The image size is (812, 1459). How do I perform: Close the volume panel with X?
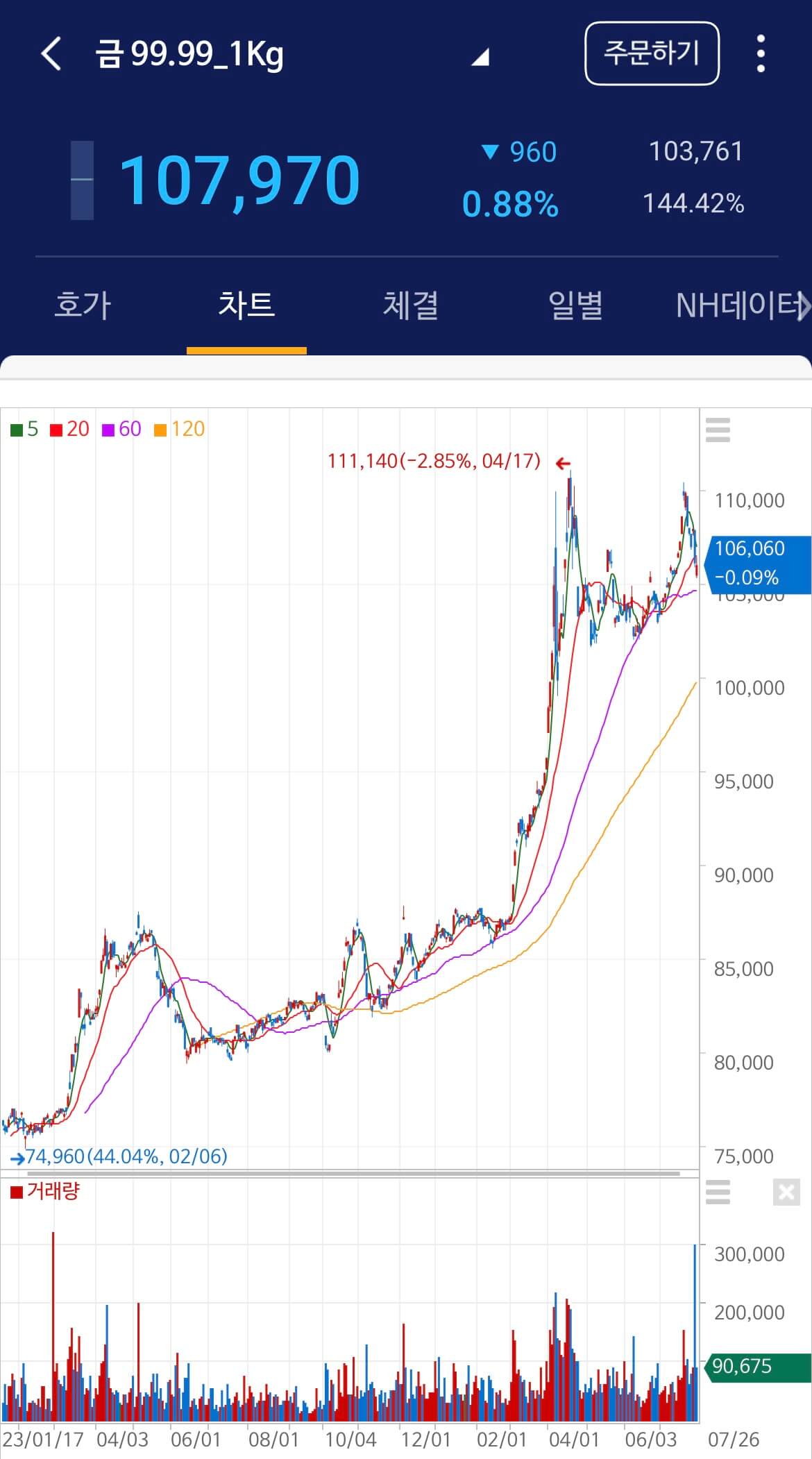point(786,1192)
